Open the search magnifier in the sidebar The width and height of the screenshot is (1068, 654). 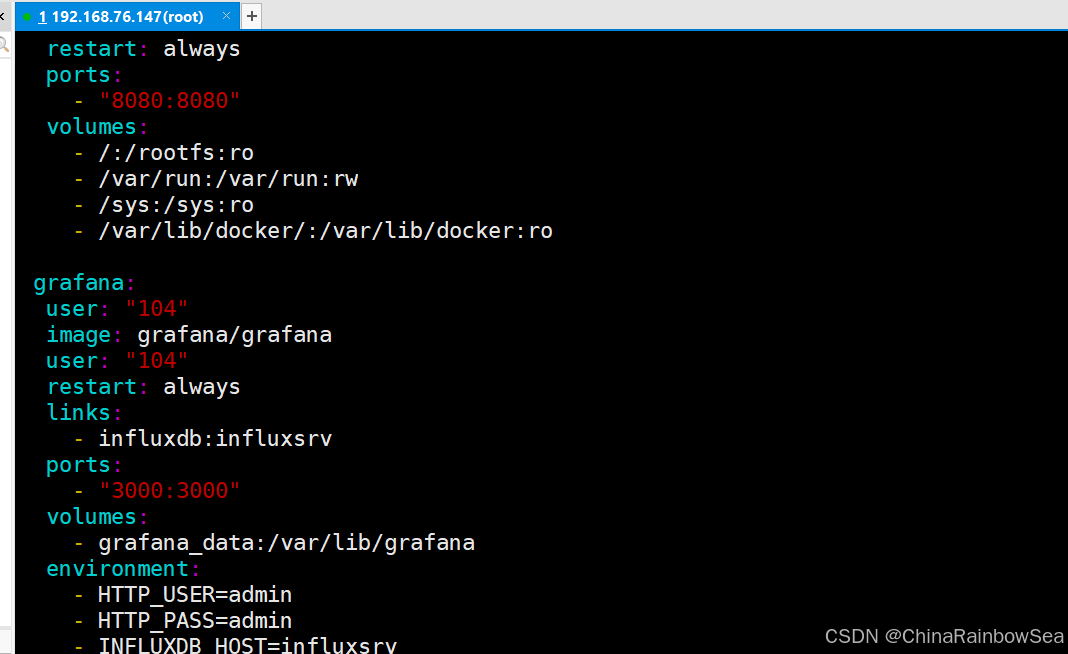[x=5, y=44]
